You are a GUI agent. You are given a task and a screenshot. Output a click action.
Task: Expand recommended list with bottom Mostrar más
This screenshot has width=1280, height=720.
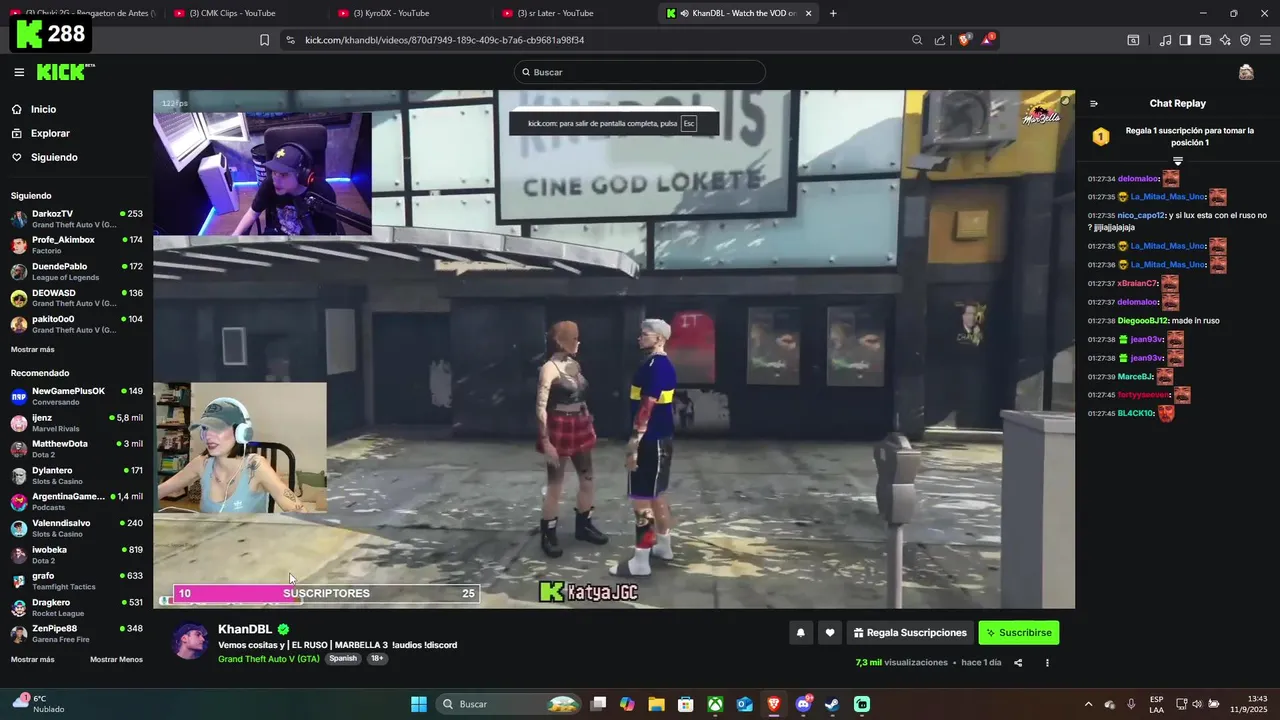click(x=33, y=659)
